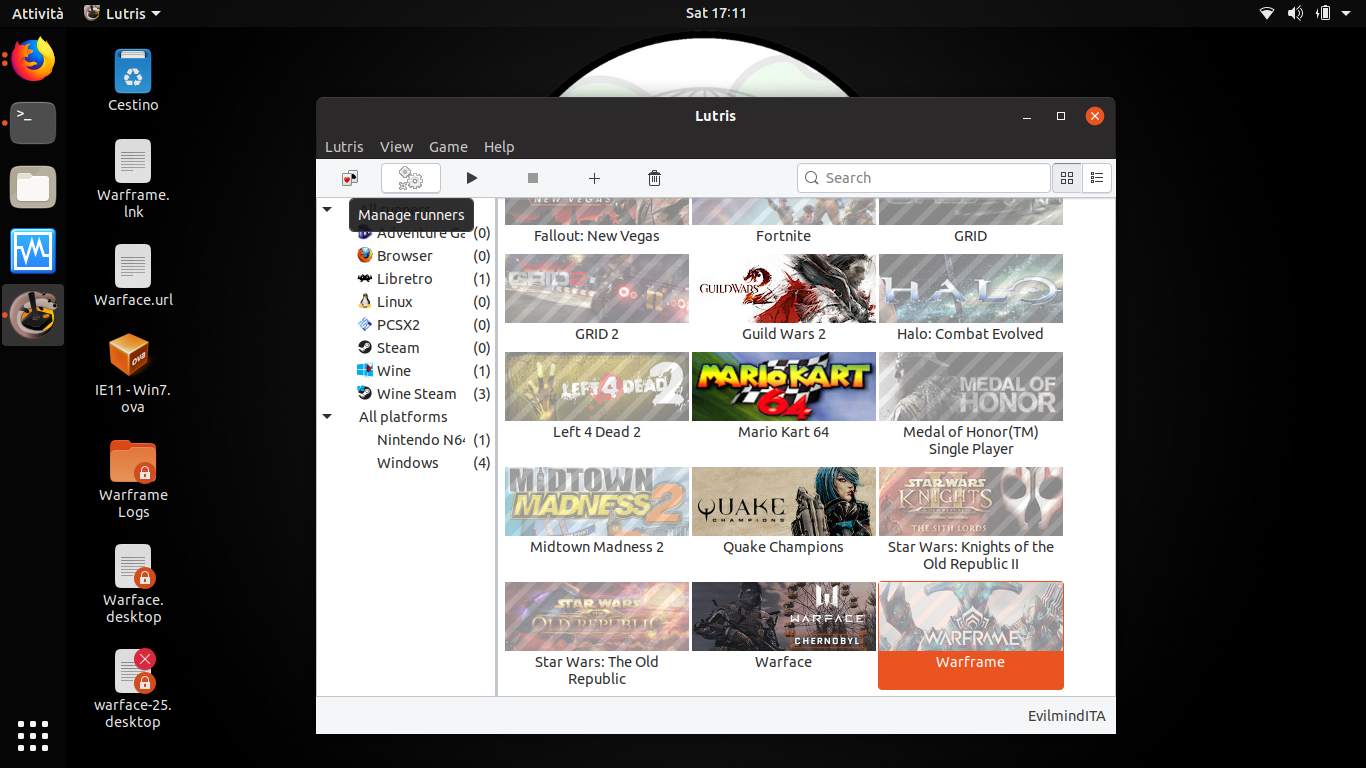Click the trash icon to remove game

tap(654, 178)
